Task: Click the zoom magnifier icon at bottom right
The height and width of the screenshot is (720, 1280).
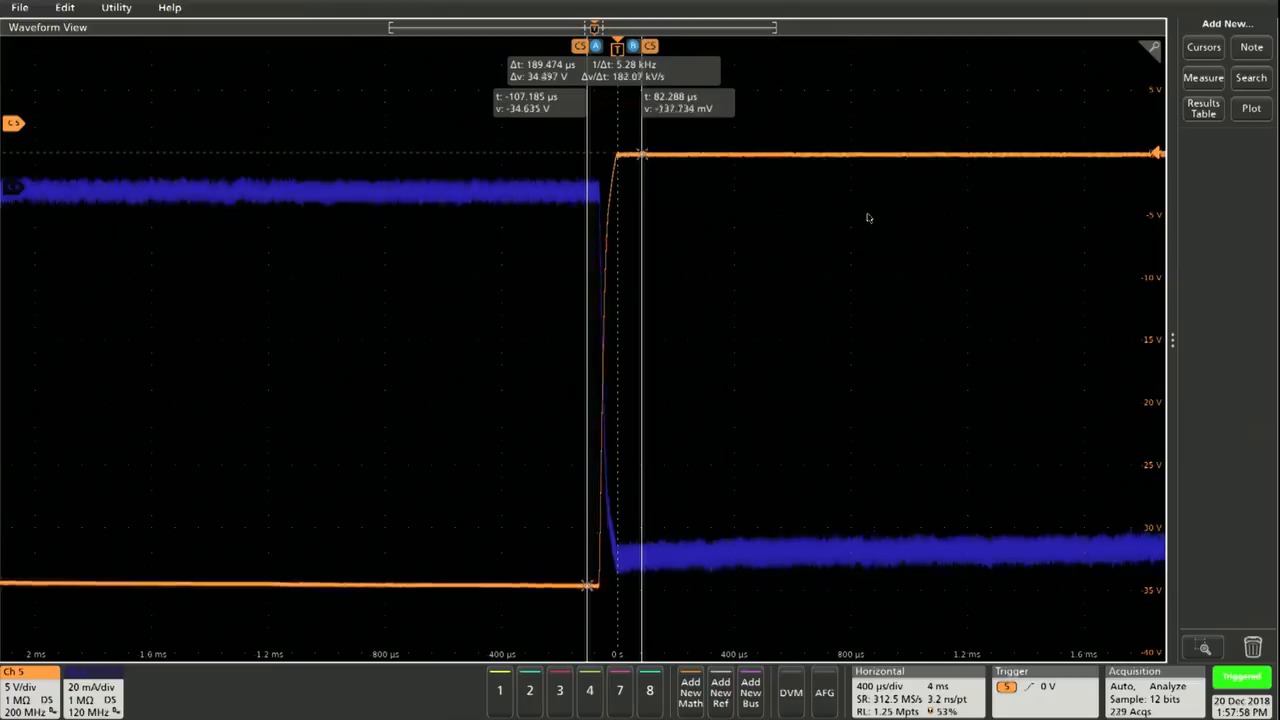Action: (1204, 648)
